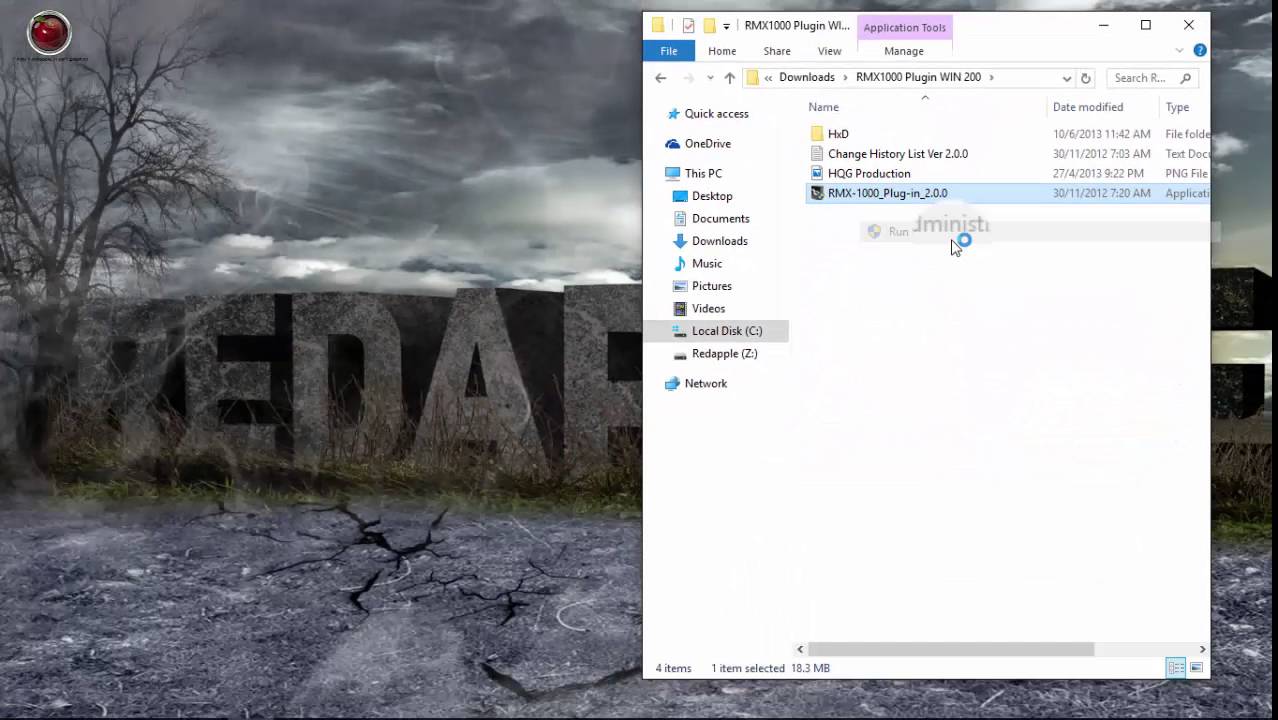
Task: Click the 27/4/2013 9:22 PM date cell
Action: tap(1098, 174)
